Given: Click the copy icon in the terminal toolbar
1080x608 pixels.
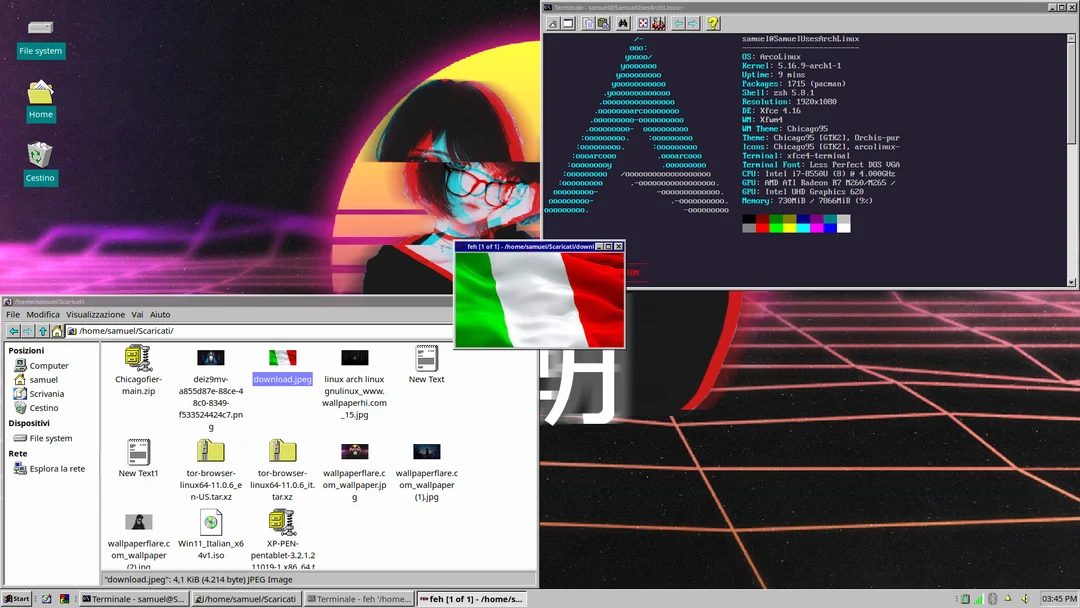Looking at the screenshot, I should [589, 23].
